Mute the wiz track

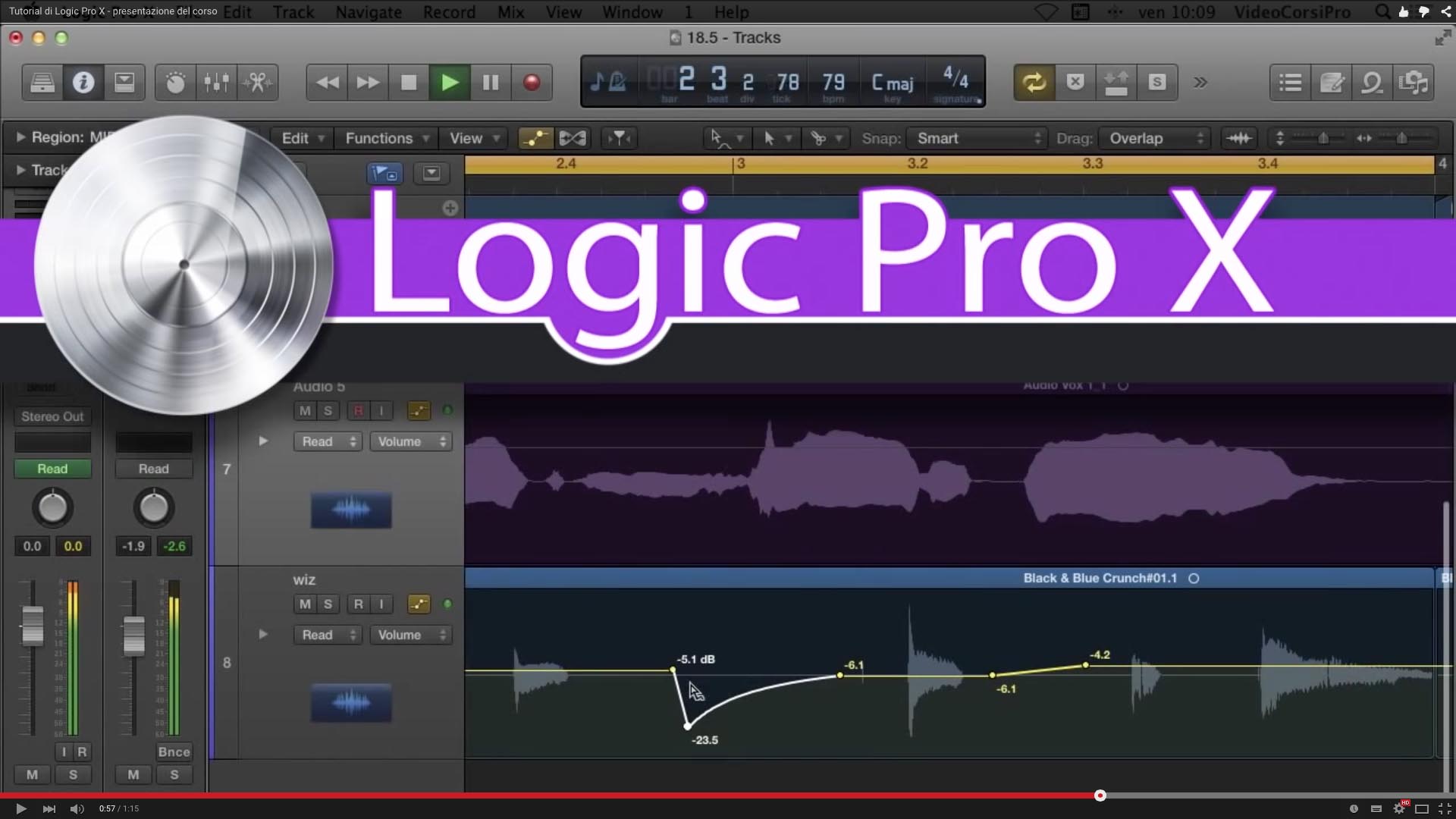tap(306, 604)
